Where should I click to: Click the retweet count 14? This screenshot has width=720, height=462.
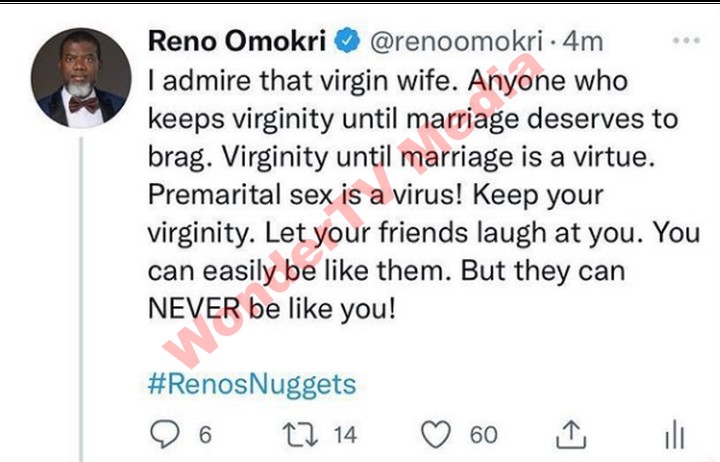pyautogui.click(x=345, y=435)
